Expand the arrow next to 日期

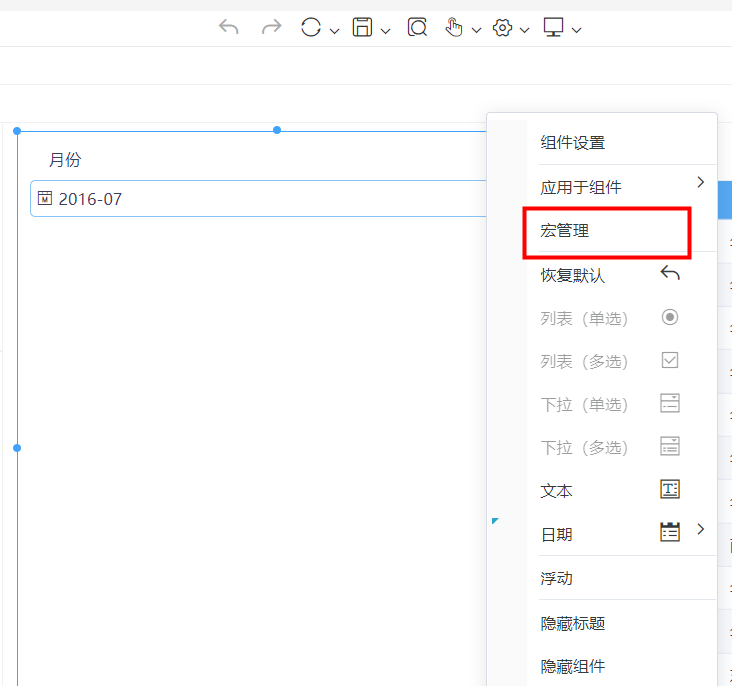pyautogui.click(x=700, y=529)
